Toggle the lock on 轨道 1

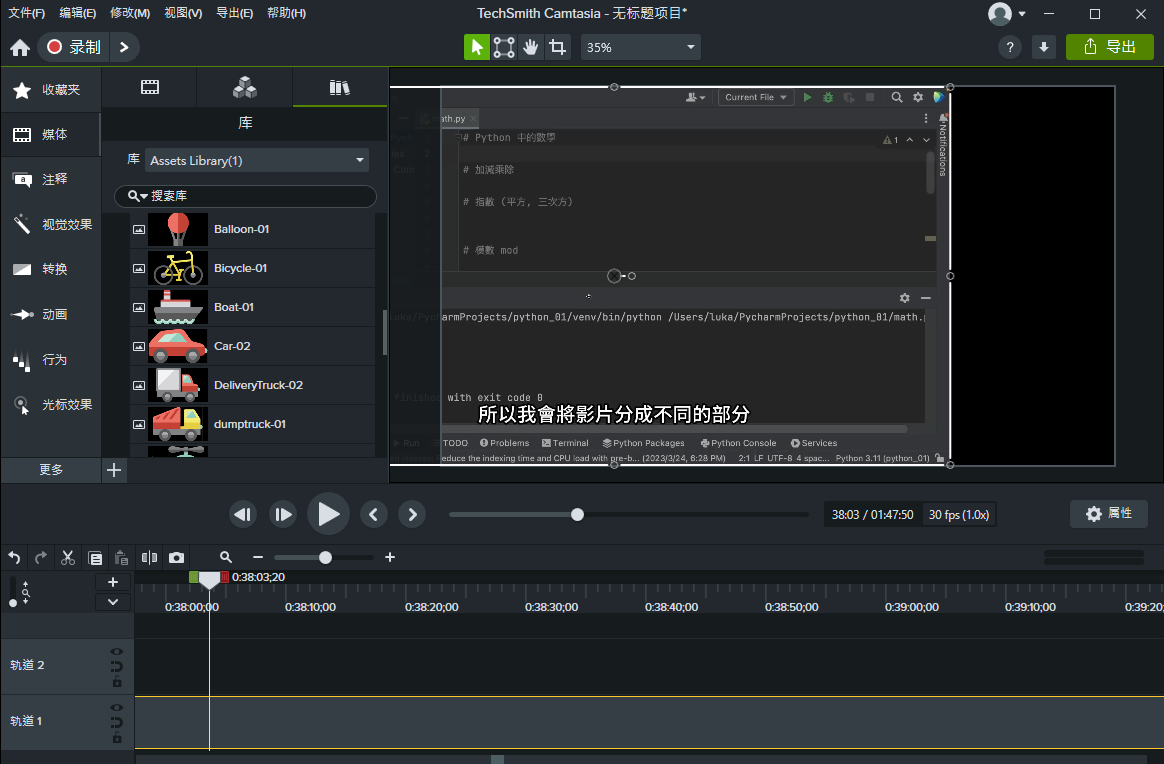(116, 738)
